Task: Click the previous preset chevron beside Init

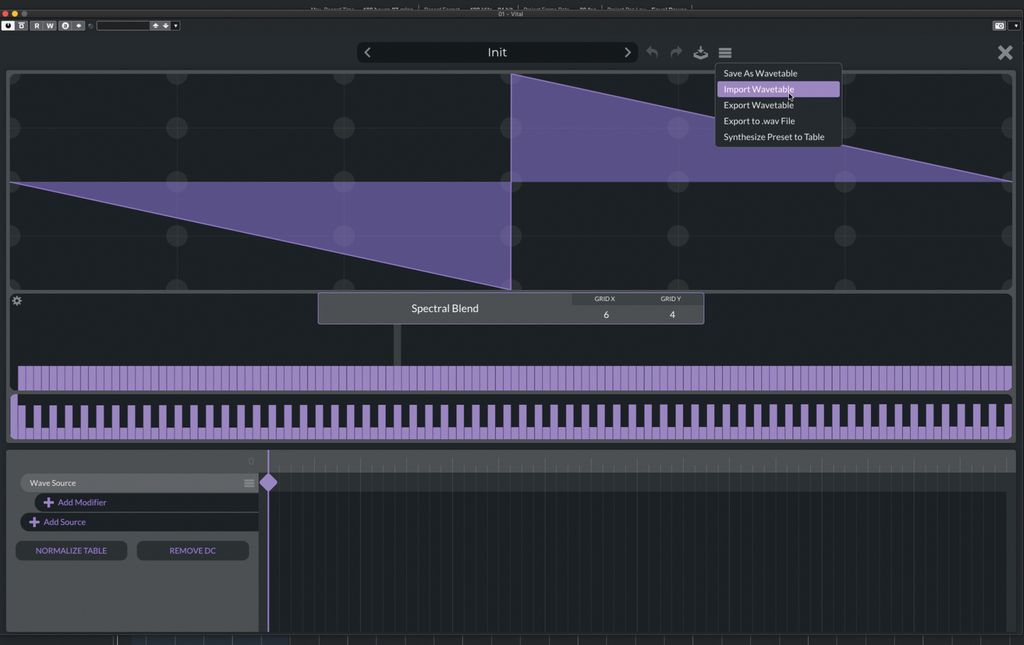Action: point(367,52)
